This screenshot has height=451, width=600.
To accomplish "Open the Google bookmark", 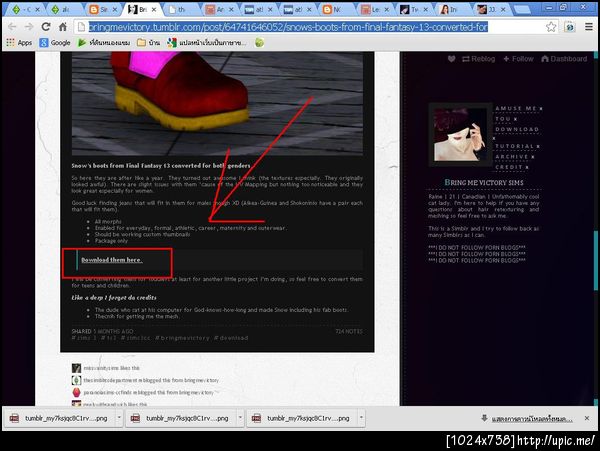I will (x=55, y=42).
